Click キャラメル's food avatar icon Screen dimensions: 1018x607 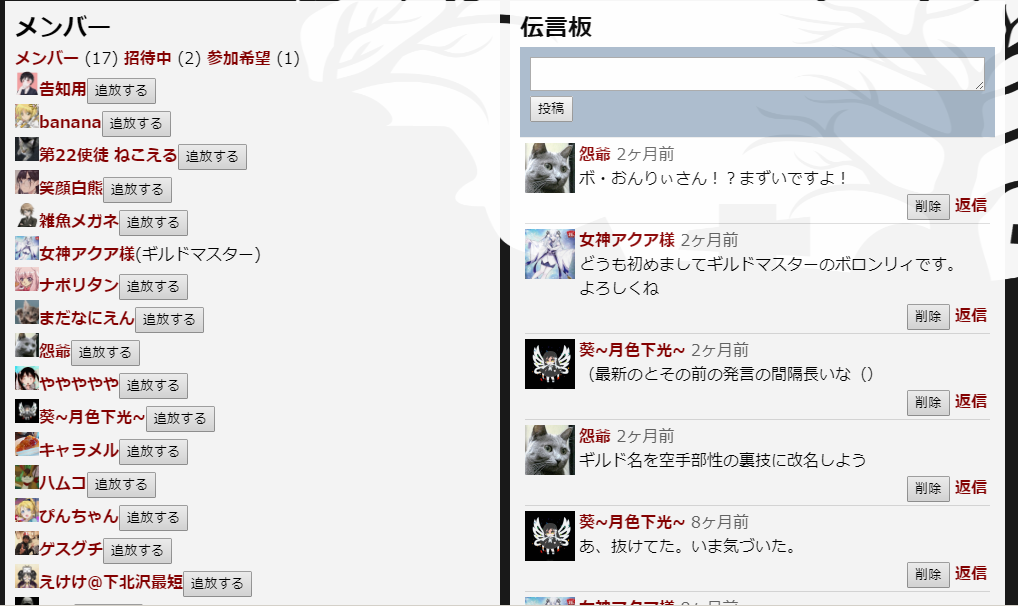(x=27, y=444)
